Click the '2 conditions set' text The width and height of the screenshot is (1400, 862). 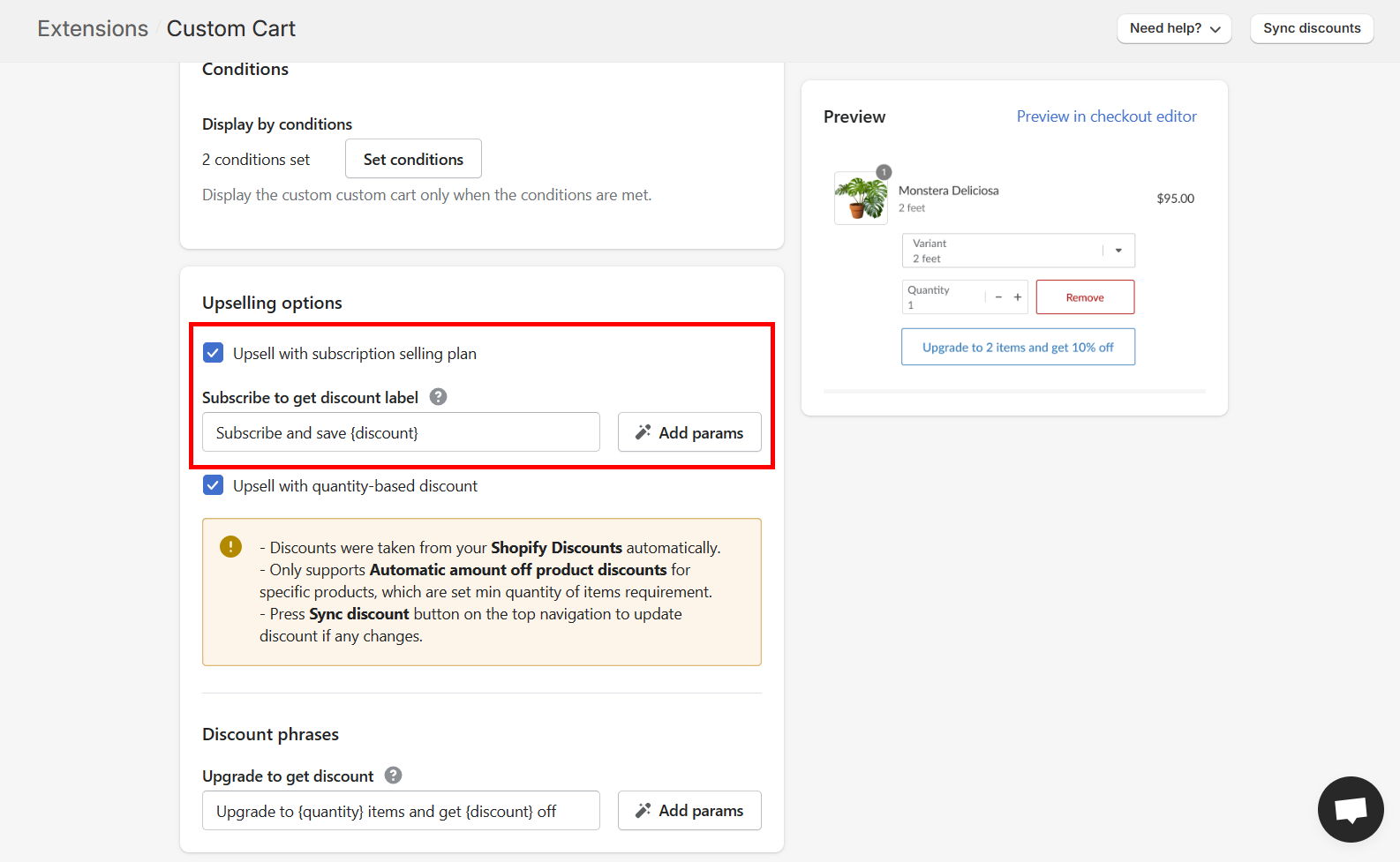click(256, 160)
